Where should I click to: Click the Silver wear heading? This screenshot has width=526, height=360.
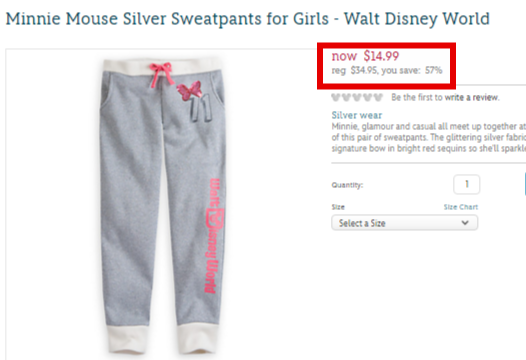click(357, 115)
